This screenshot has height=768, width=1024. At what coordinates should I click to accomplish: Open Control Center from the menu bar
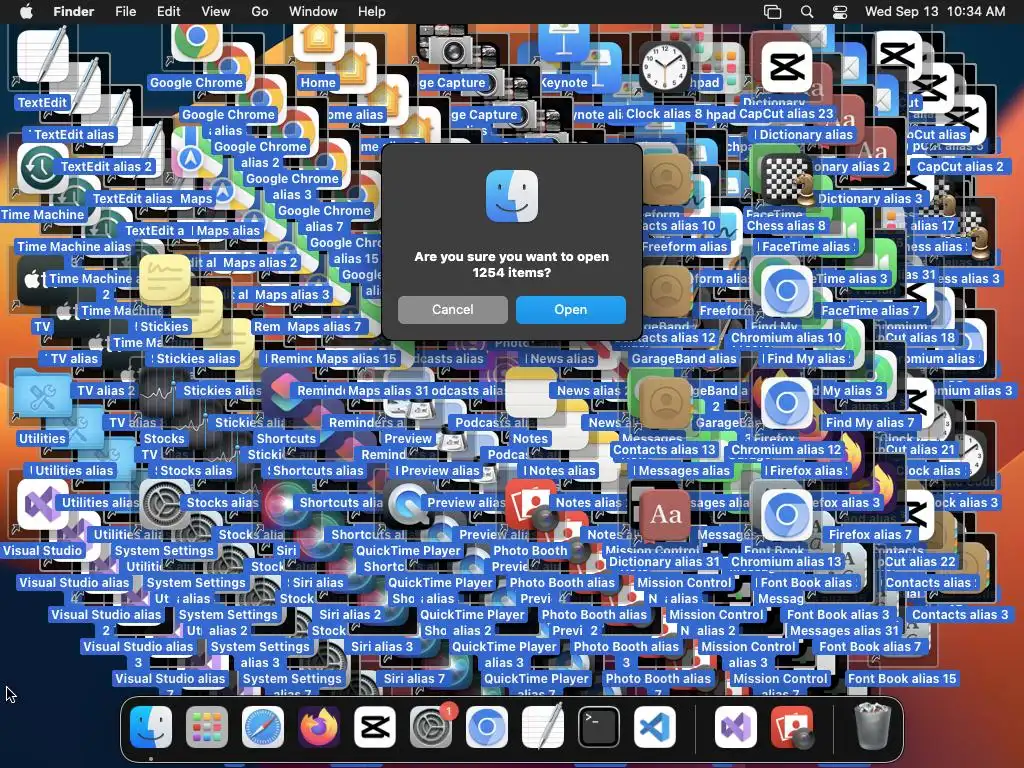[840, 11]
